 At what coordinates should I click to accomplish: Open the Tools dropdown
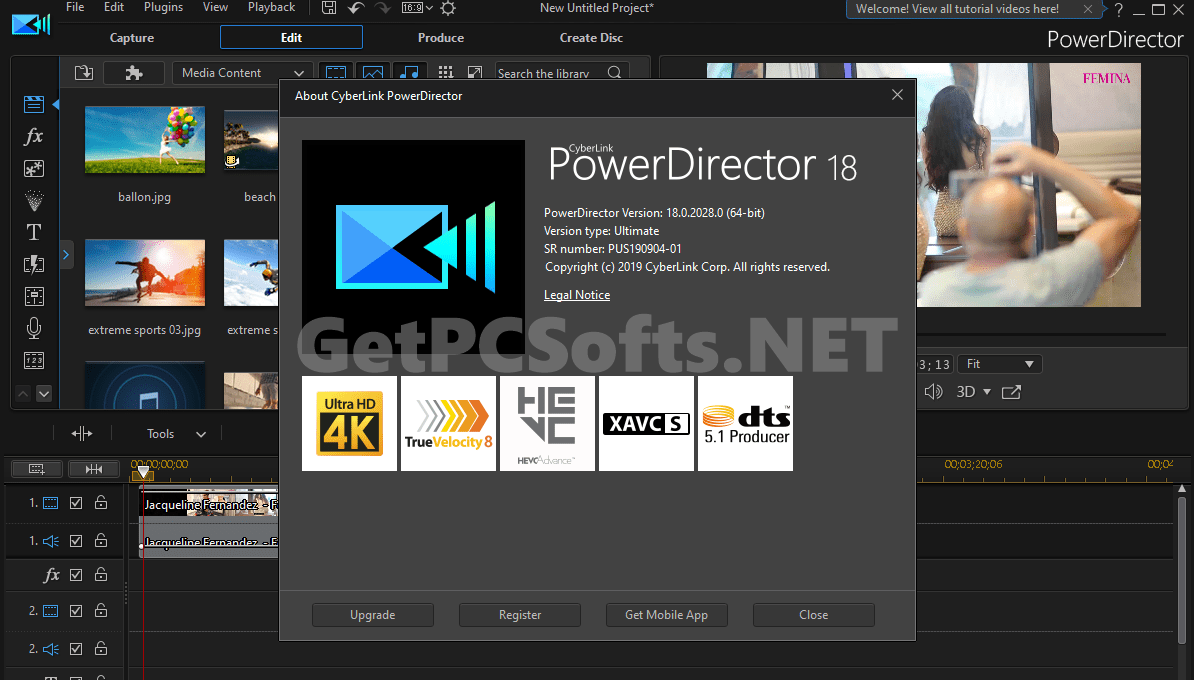click(176, 433)
